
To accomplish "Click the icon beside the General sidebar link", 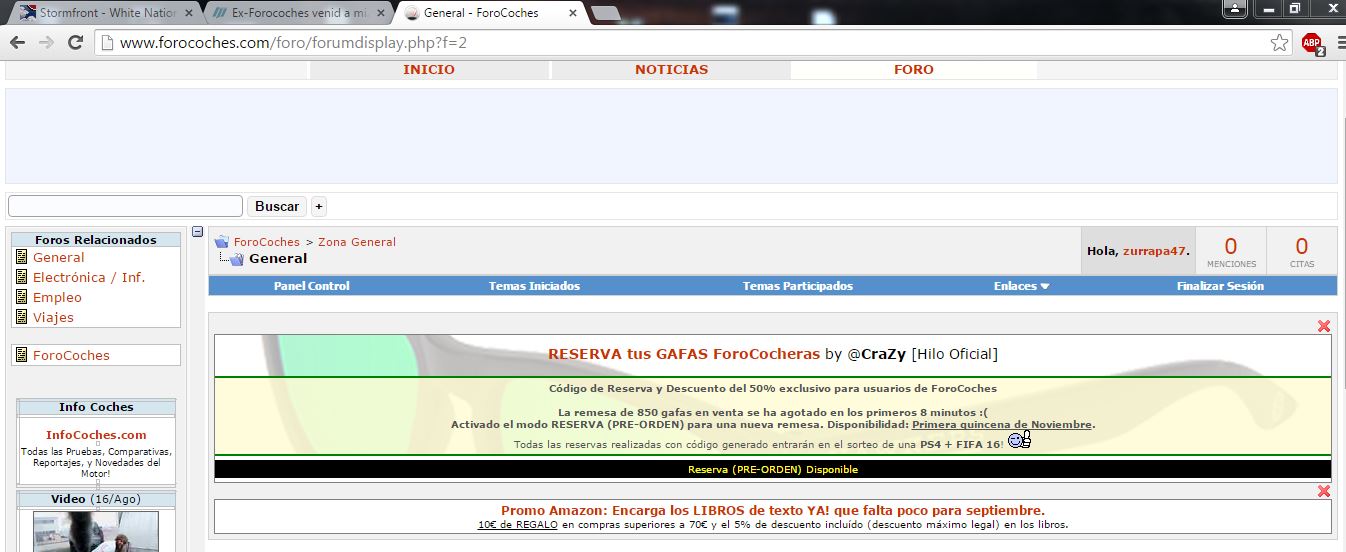I will tap(22, 257).
